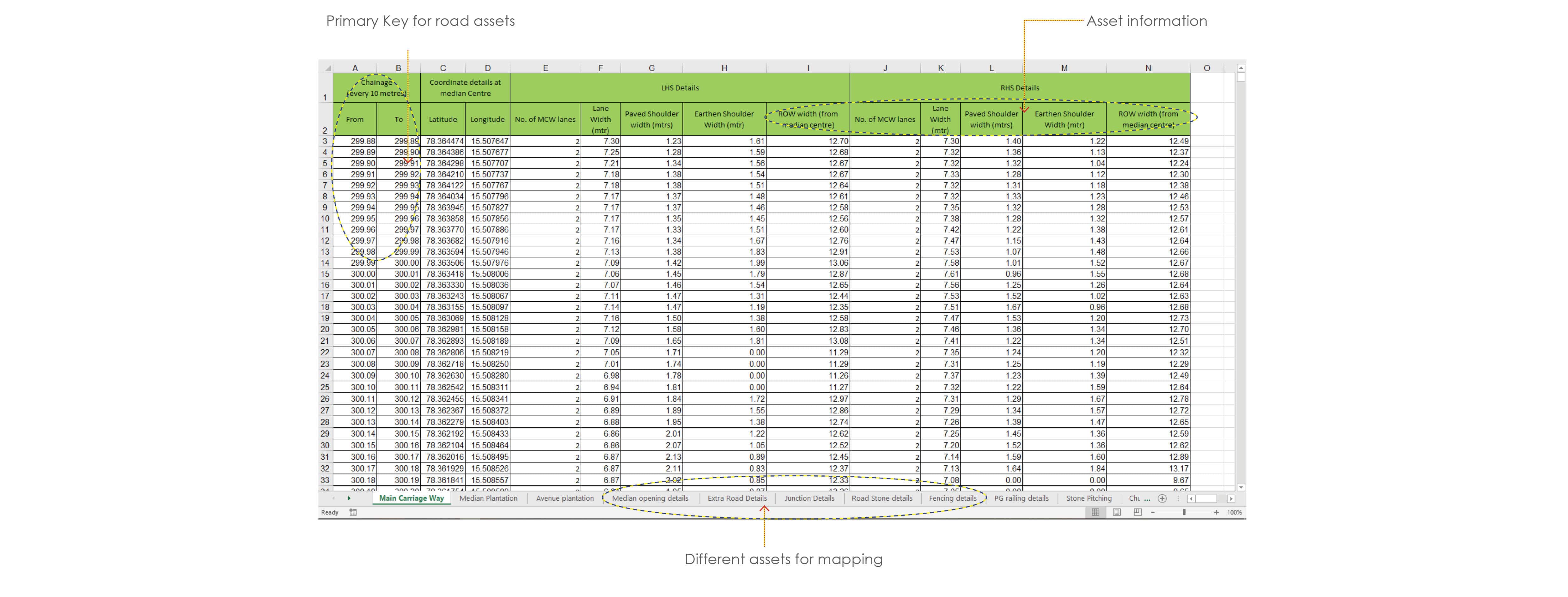Click the New sheet plus icon

tap(1162, 498)
